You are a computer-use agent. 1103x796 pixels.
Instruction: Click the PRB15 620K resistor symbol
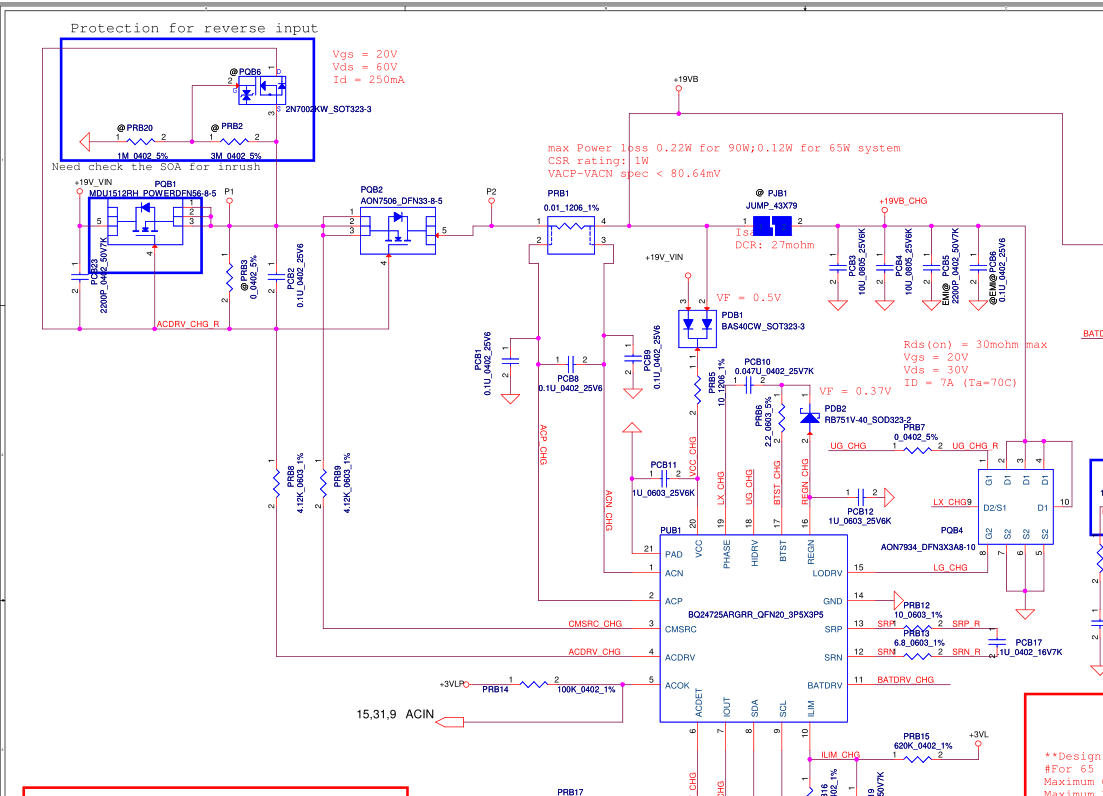[x=917, y=759]
